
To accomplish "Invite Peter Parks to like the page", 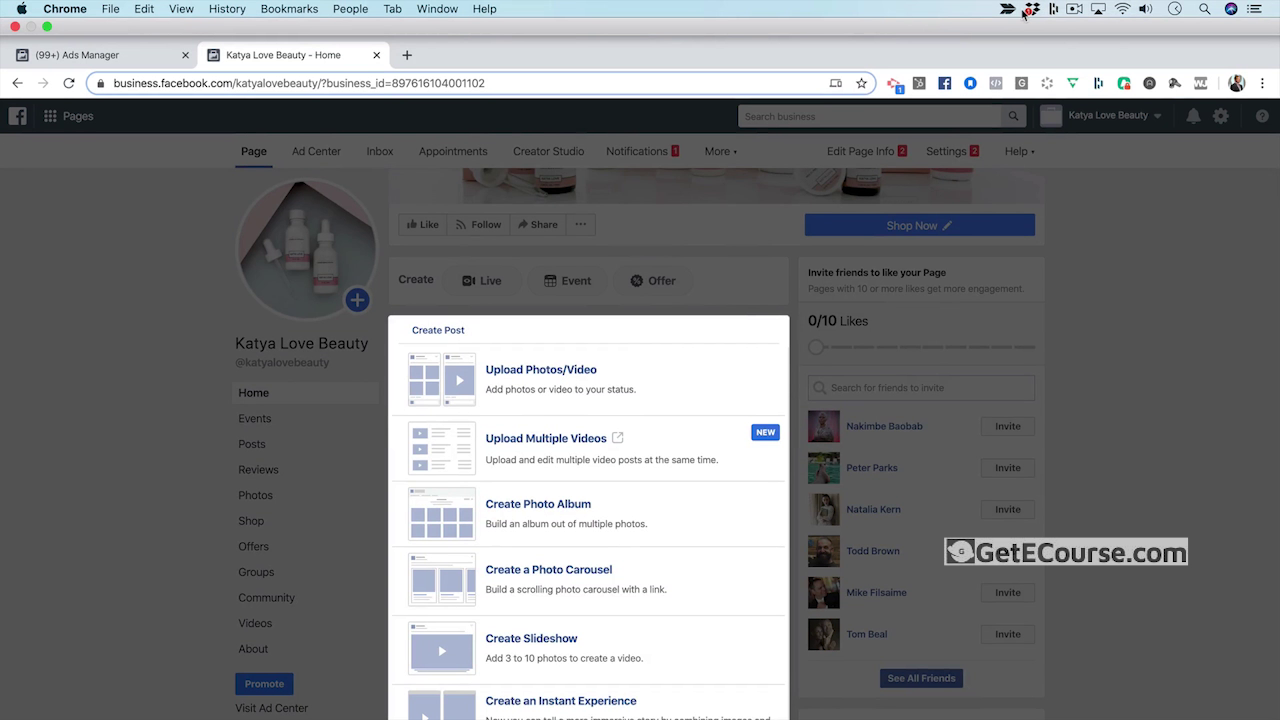I will click(x=1008, y=468).
